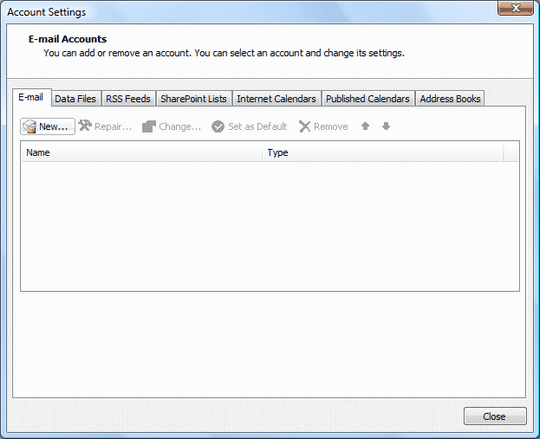Sort accounts by the Type column header
This screenshot has height=439, width=540.
pyautogui.click(x=383, y=153)
